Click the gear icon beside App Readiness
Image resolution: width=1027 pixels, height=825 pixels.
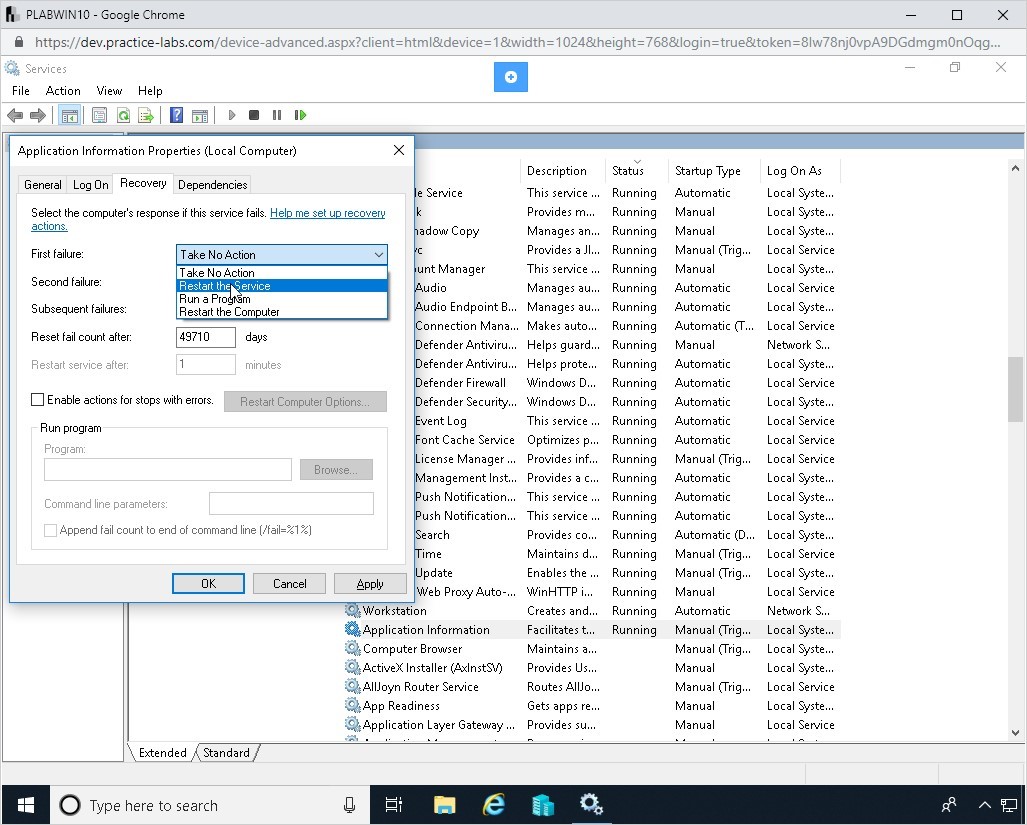(352, 705)
